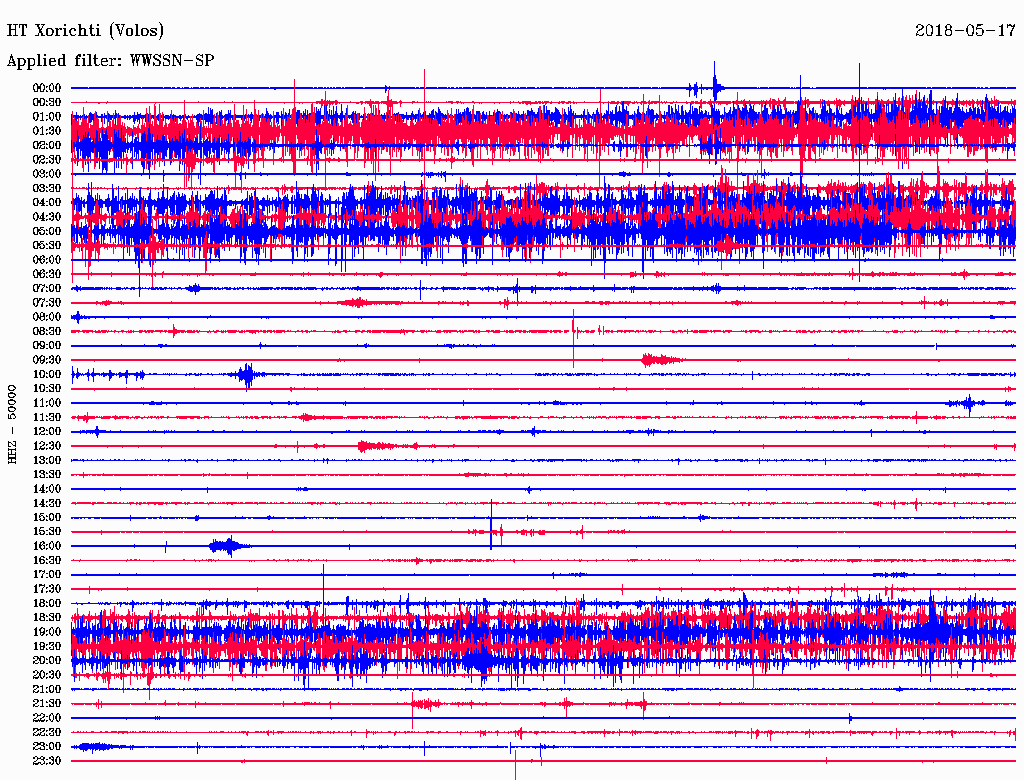Click the date label 2018-05-17
The image size is (1024, 780).
click(x=965, y=31)
